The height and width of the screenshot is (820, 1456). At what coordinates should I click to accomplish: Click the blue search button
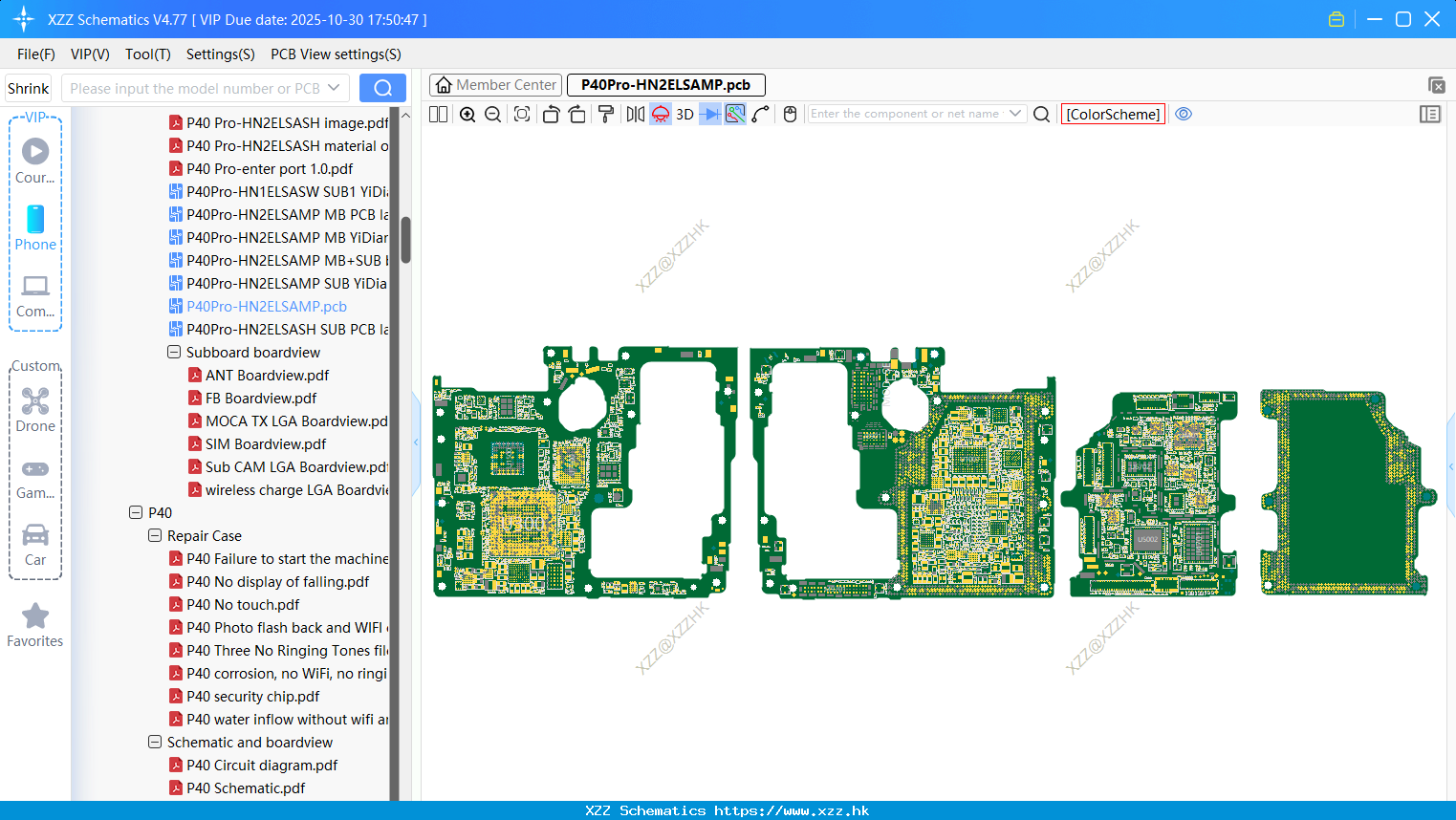[x=382, y=88]
